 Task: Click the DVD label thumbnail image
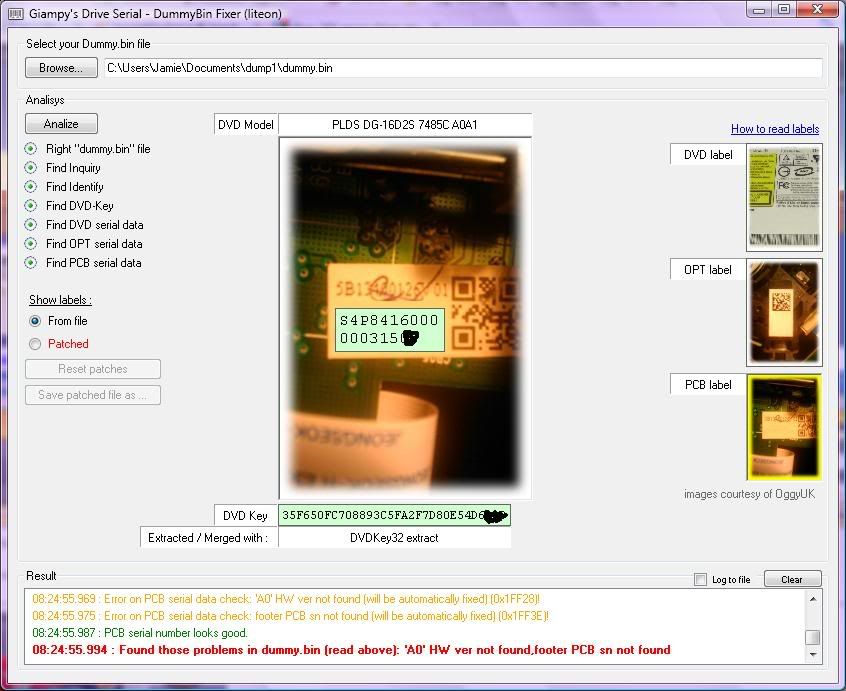point(784,197)
